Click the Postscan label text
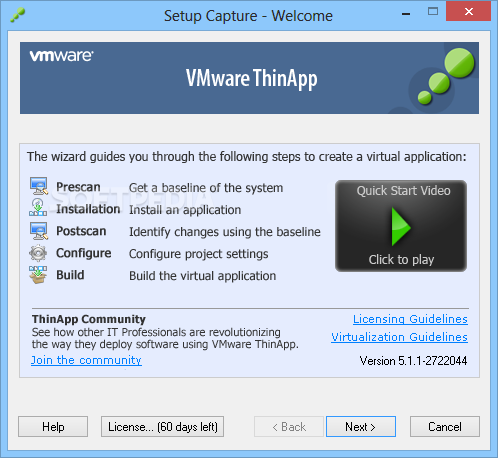This screenshot has width=498, height=458. click(x=81, y=231)
